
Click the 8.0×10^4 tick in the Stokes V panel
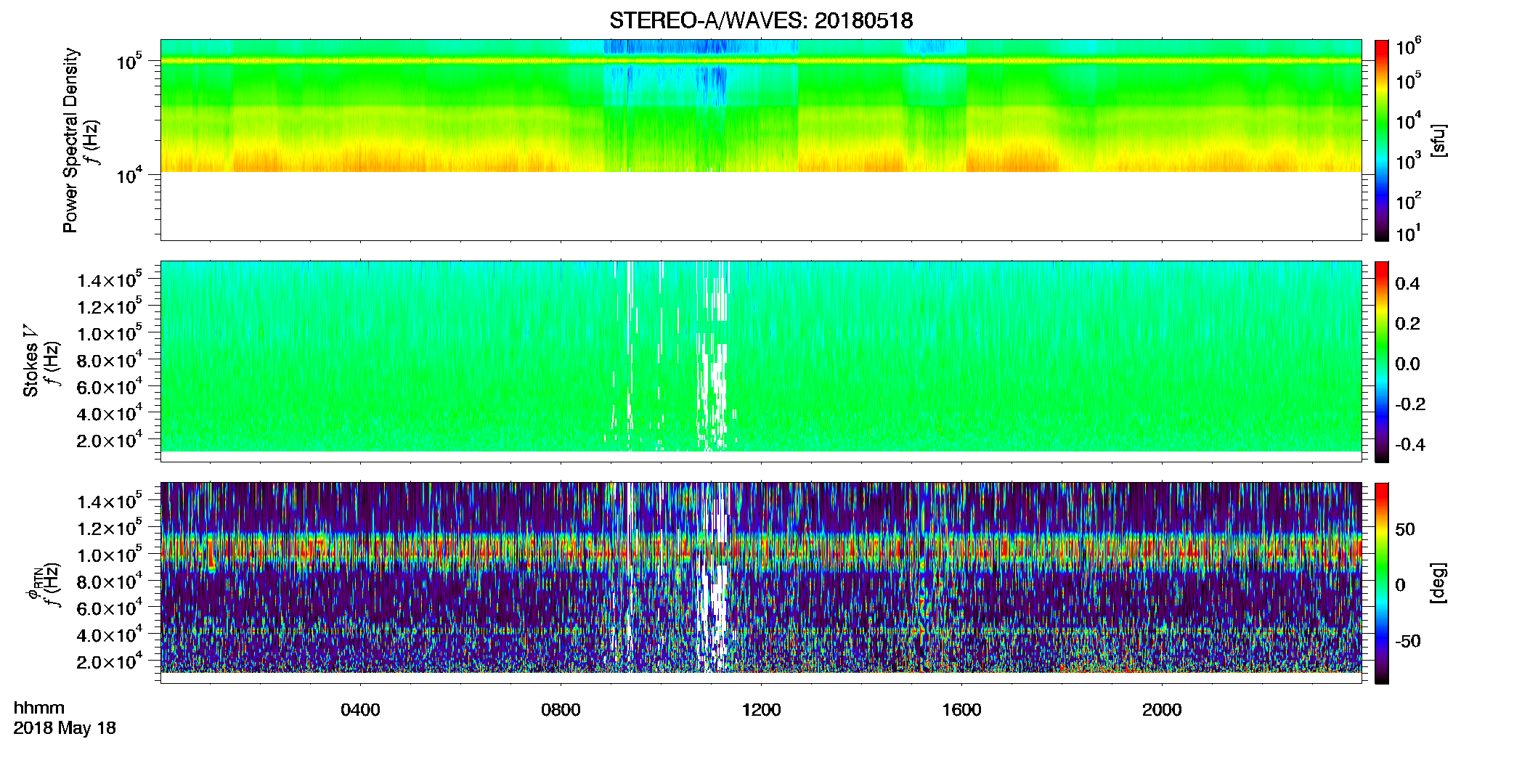click(x=110, y=361)
